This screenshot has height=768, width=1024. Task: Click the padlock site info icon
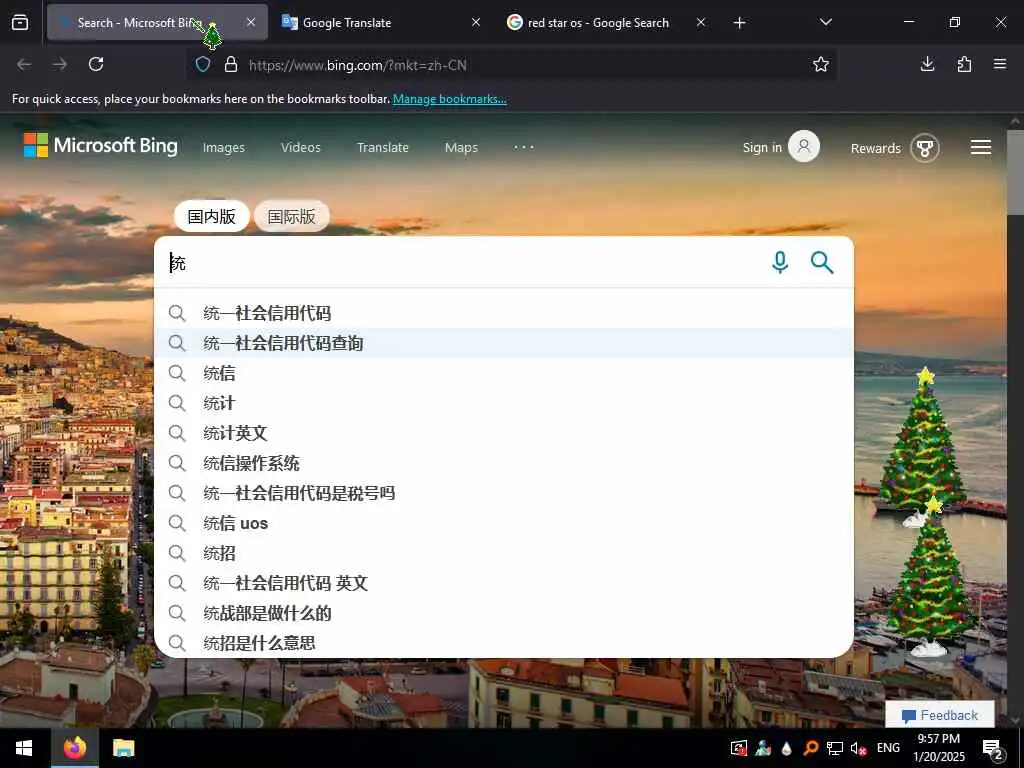pos(231,65)
